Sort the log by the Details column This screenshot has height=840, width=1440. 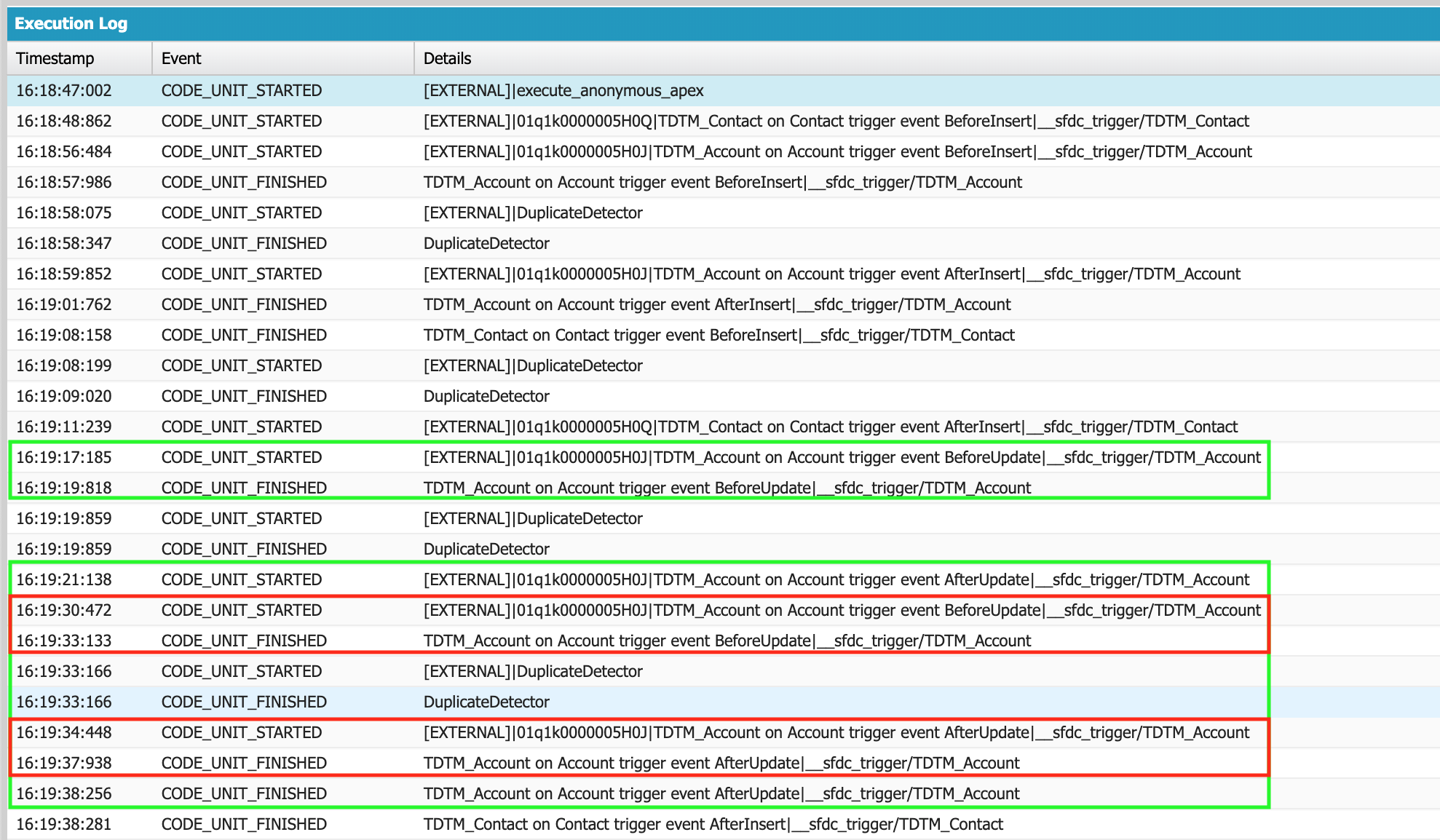click(x=447, y=58)
